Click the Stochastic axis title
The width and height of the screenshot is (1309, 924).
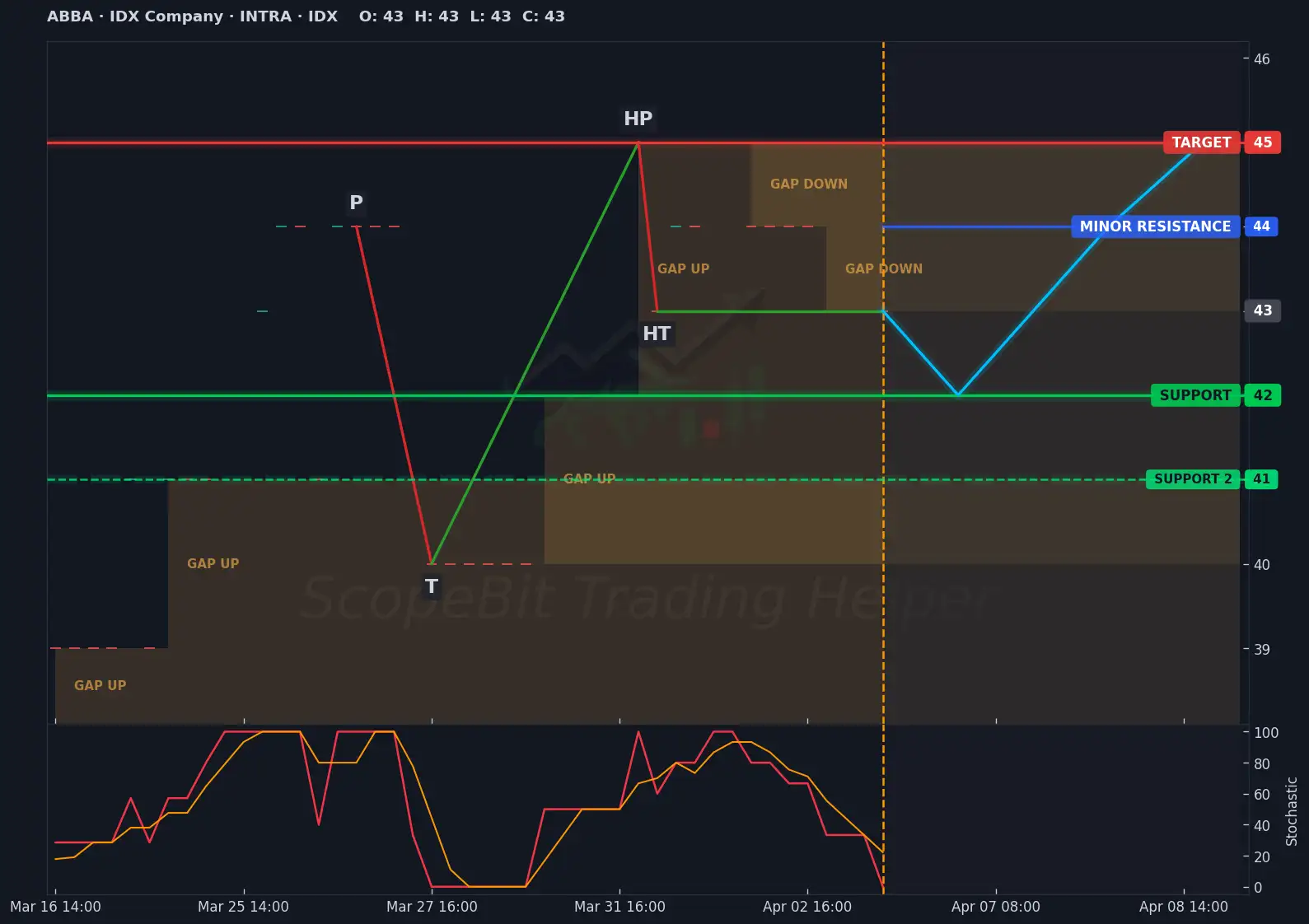1292,811
